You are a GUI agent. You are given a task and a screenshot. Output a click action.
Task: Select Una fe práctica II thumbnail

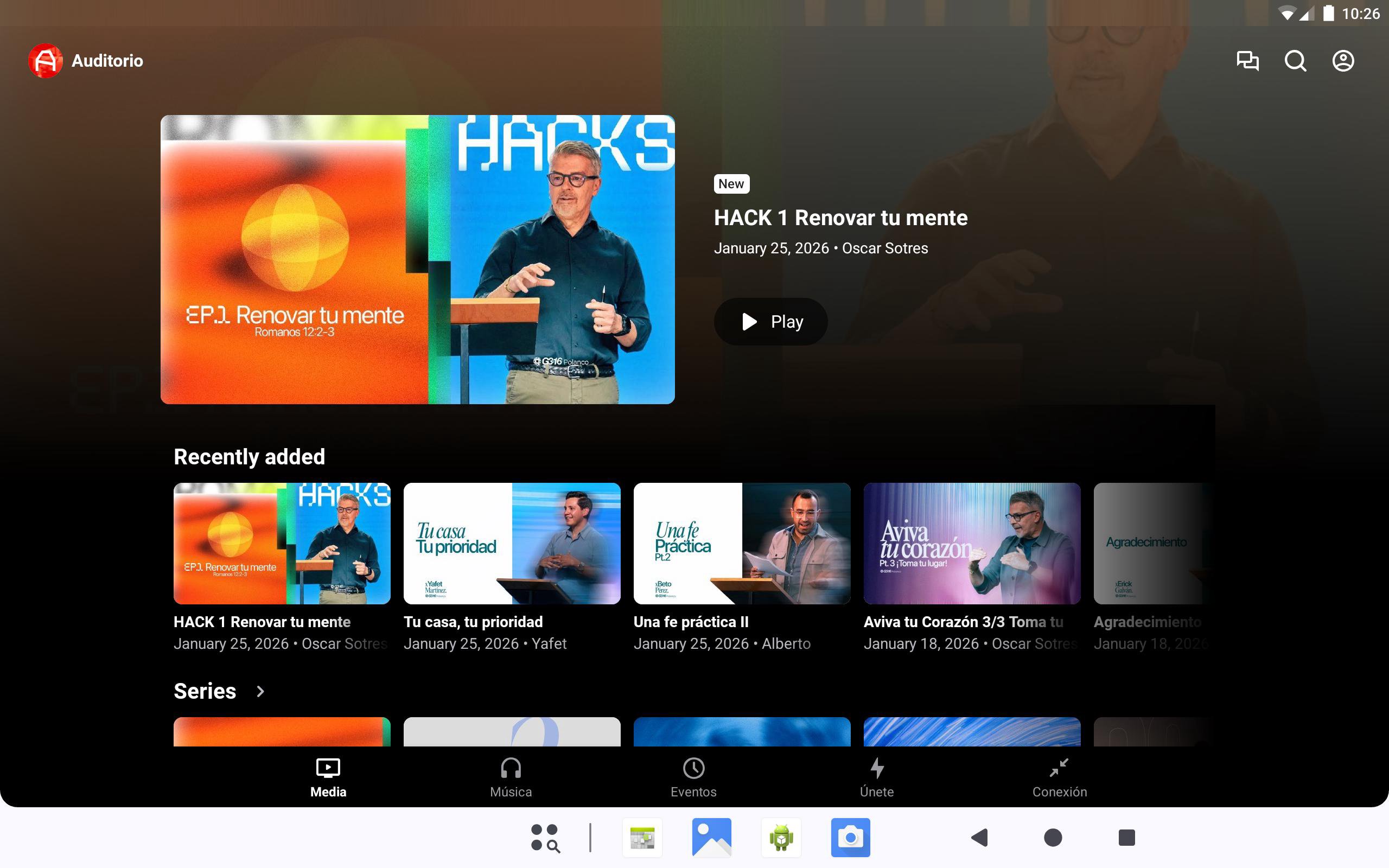[742, 543]
